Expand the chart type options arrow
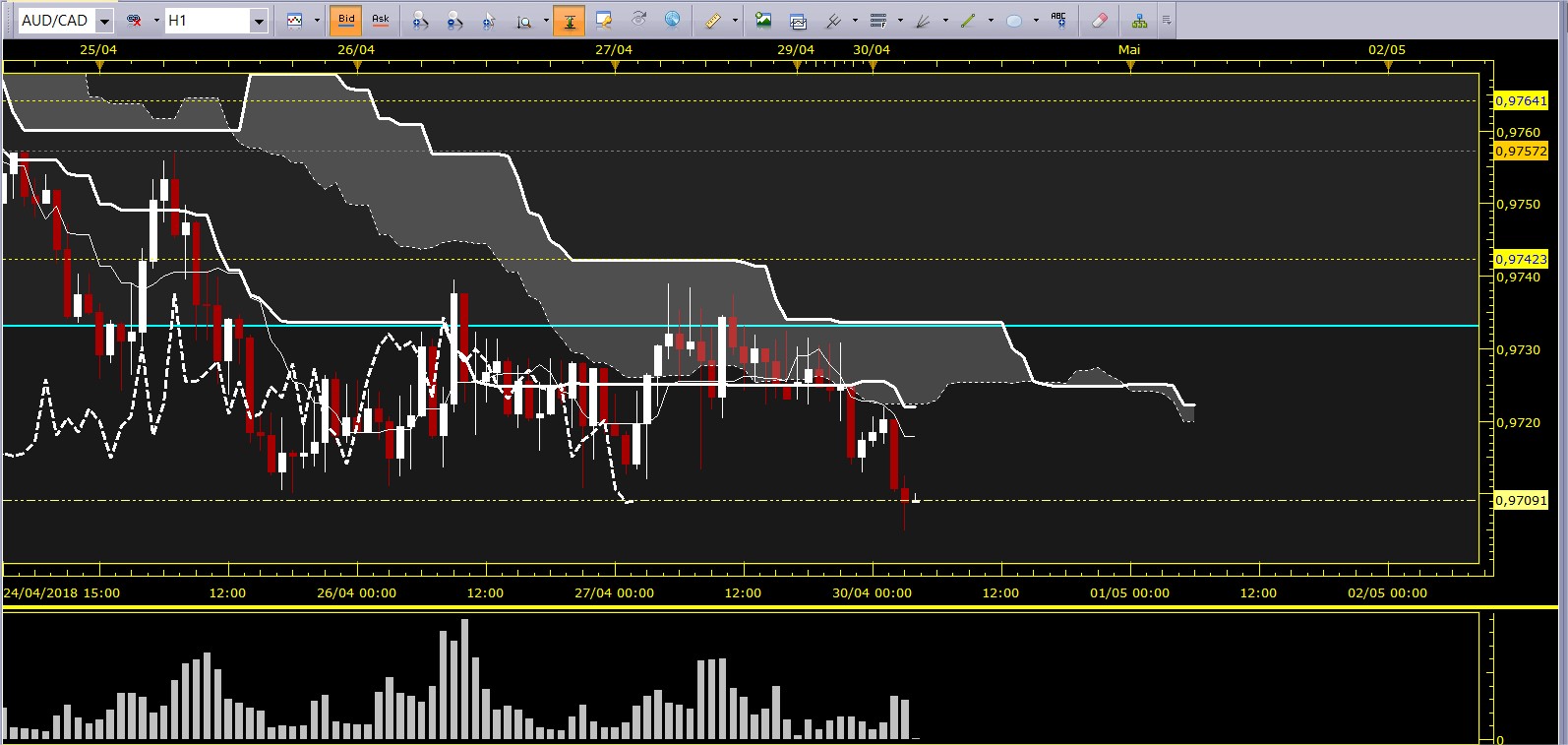Screen dimensions: 1568x745 tap(317, 21)
